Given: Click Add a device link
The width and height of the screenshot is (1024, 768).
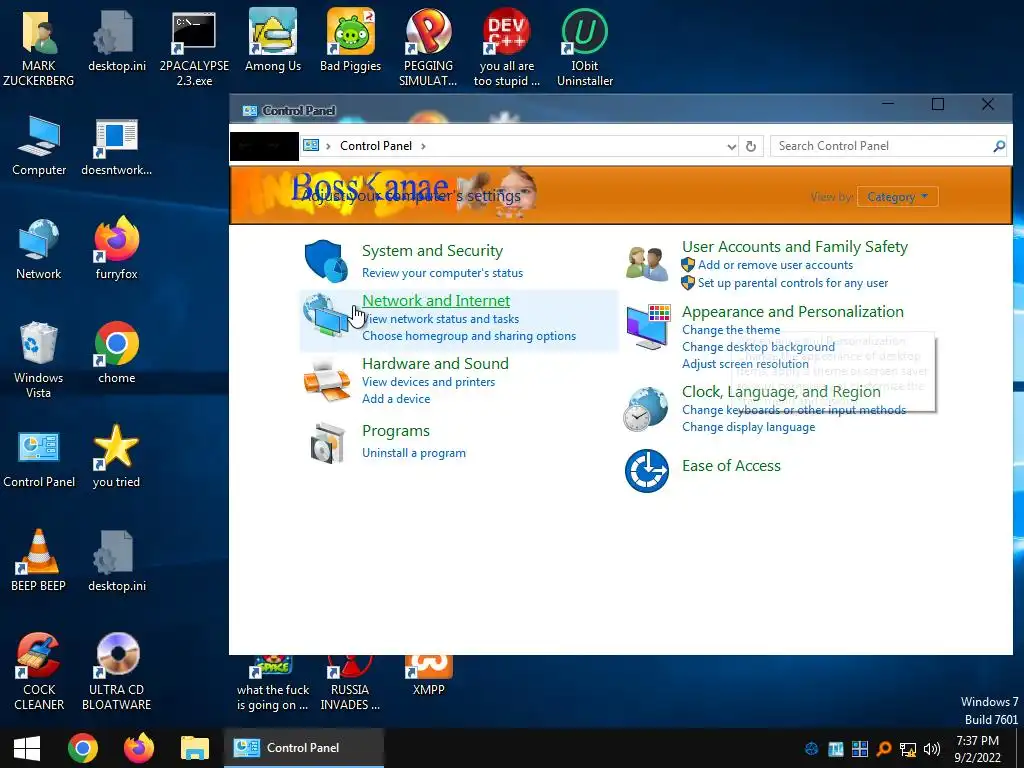Looking at the screenshot, I should (x=396, y=399).
